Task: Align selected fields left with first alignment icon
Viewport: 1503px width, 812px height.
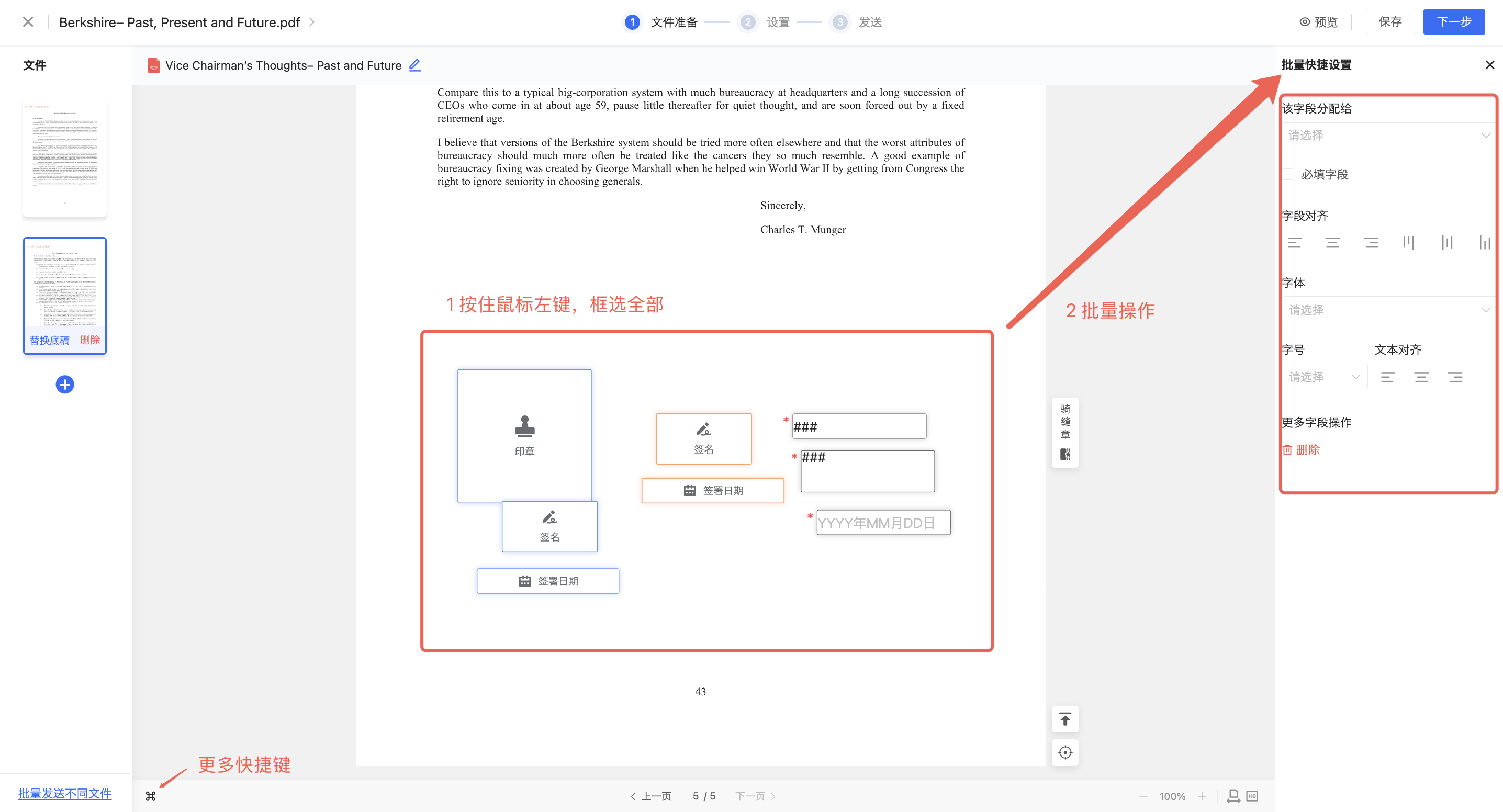Action: [x=1295, y=243]
